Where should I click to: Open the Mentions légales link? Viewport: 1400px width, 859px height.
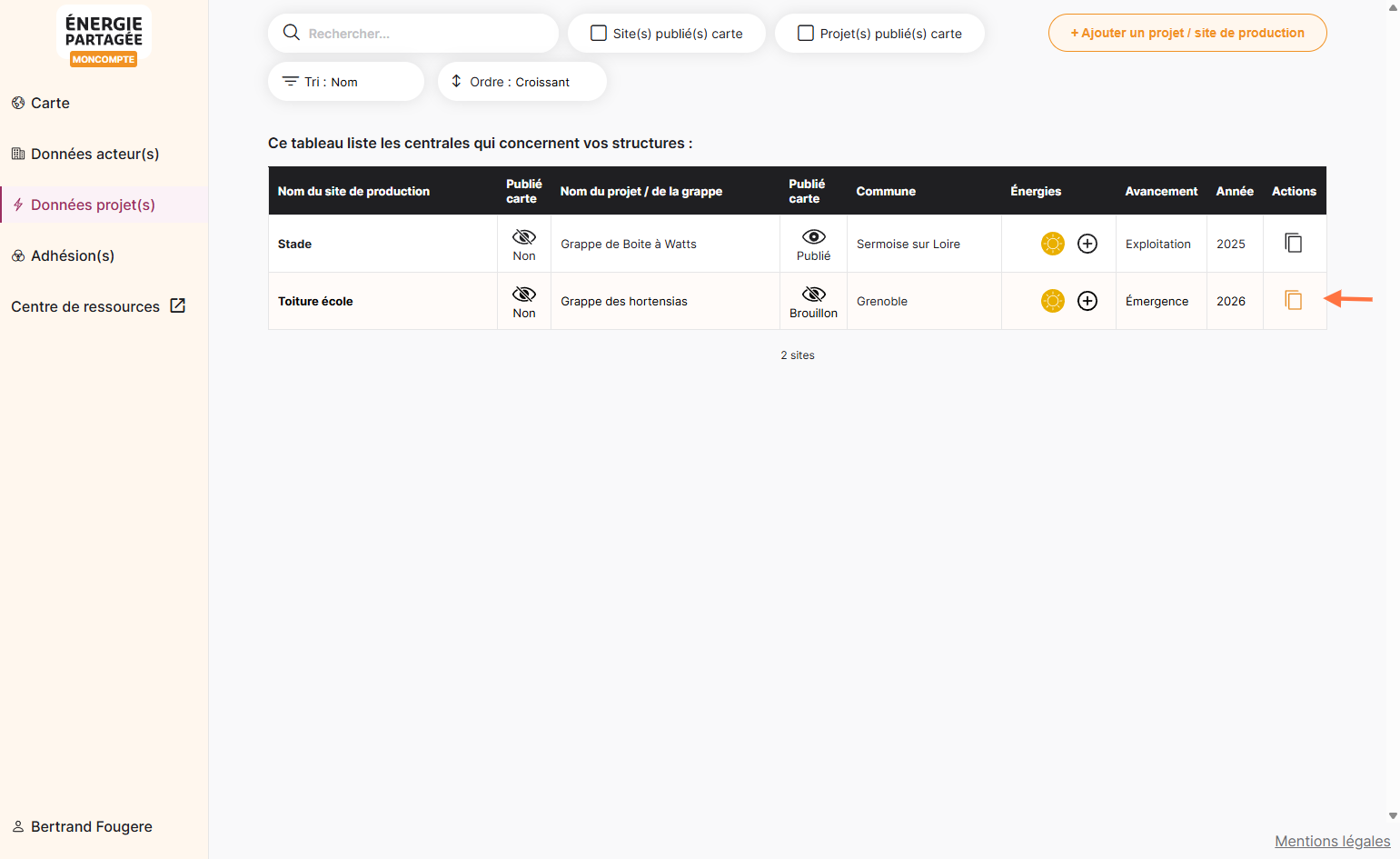click(1333, 841)
